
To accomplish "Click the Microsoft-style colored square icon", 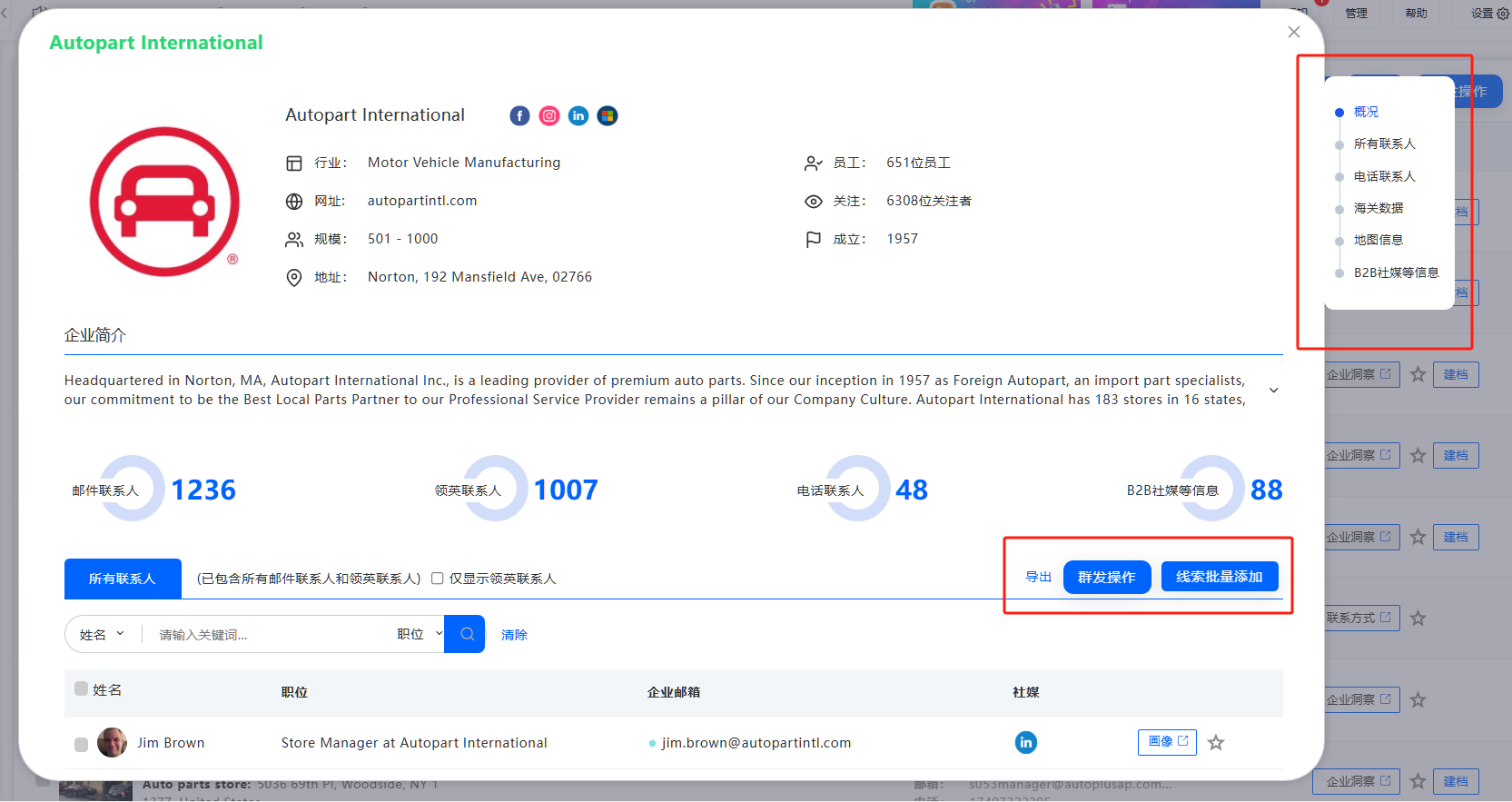I will pos(608,115).
